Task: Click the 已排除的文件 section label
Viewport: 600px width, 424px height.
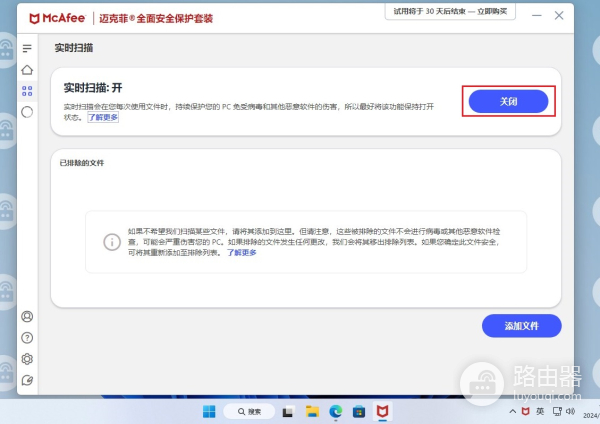Action: point(82,163)
